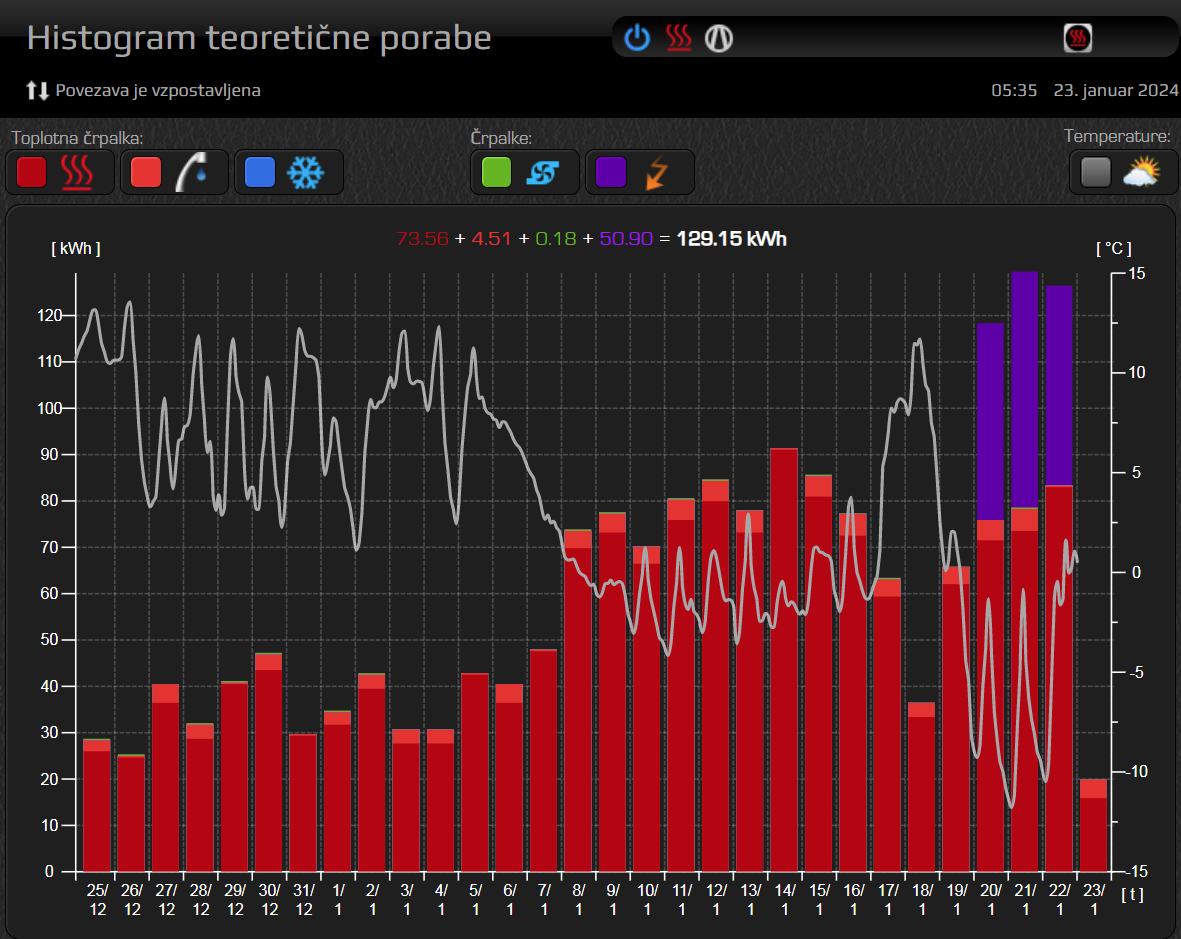Toggle the dark red heating series swatch
The width and height of the screenshot is (1181, 939).
(32, 172)
